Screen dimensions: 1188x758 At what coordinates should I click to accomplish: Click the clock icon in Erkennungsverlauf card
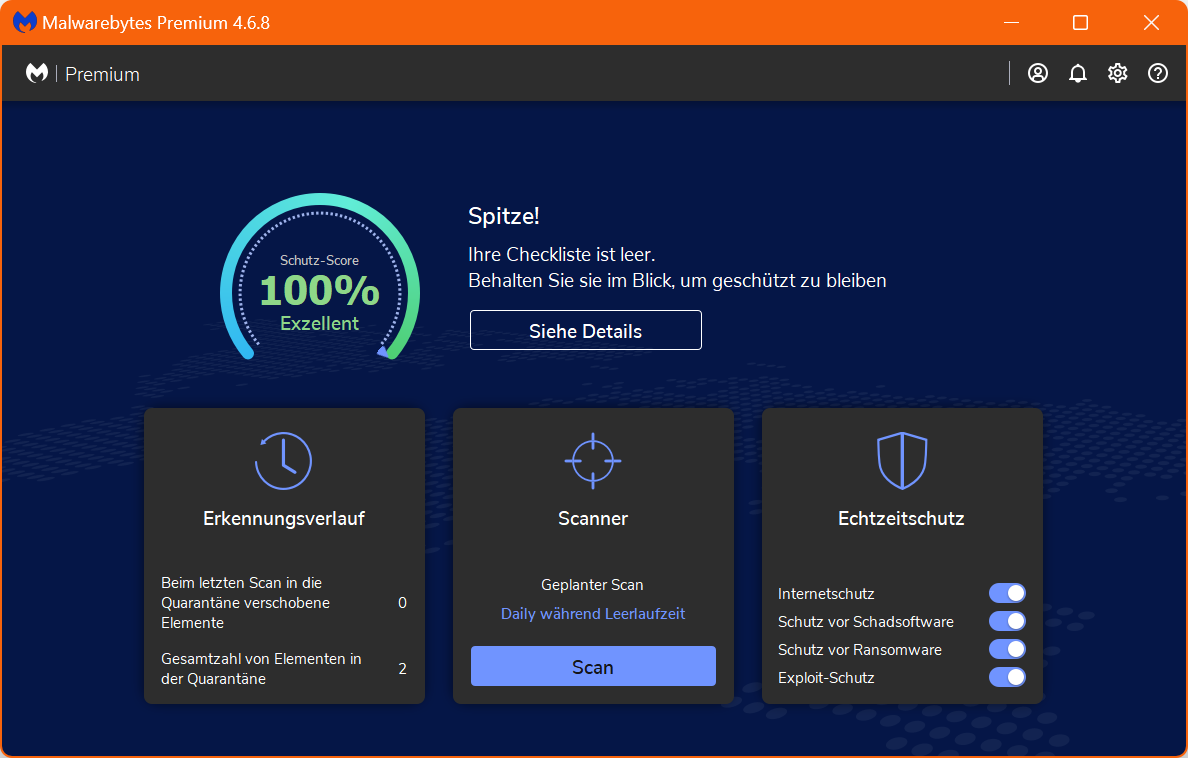(283, 461)
